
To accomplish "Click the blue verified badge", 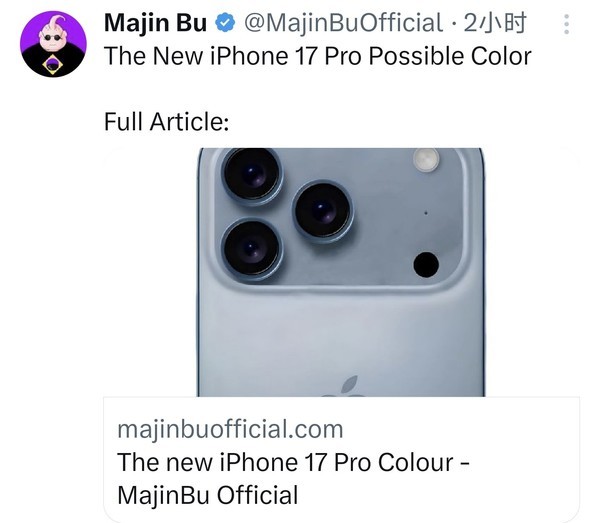I will 225,23.
